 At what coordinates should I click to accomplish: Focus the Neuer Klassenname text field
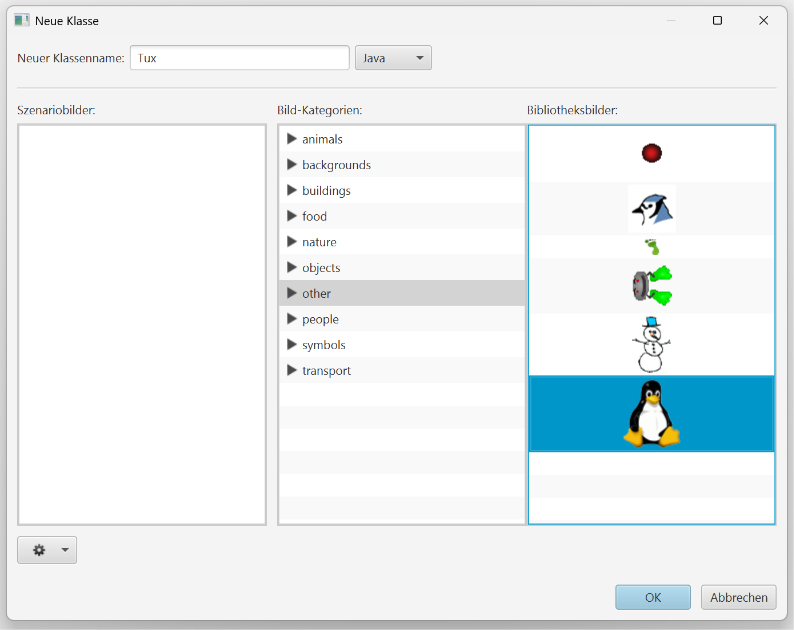[240, 58]
